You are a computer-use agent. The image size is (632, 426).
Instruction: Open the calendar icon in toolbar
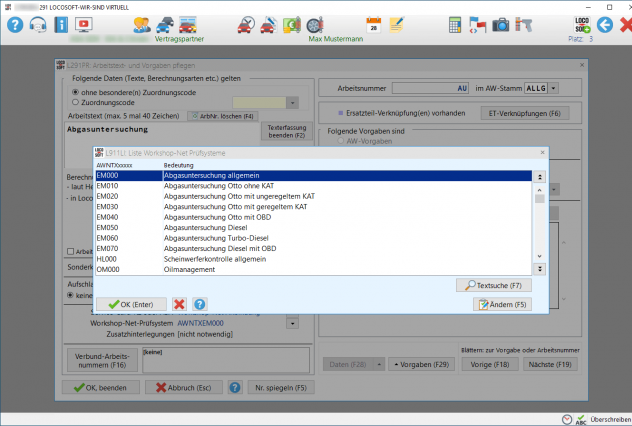click(x=374, y=24)
